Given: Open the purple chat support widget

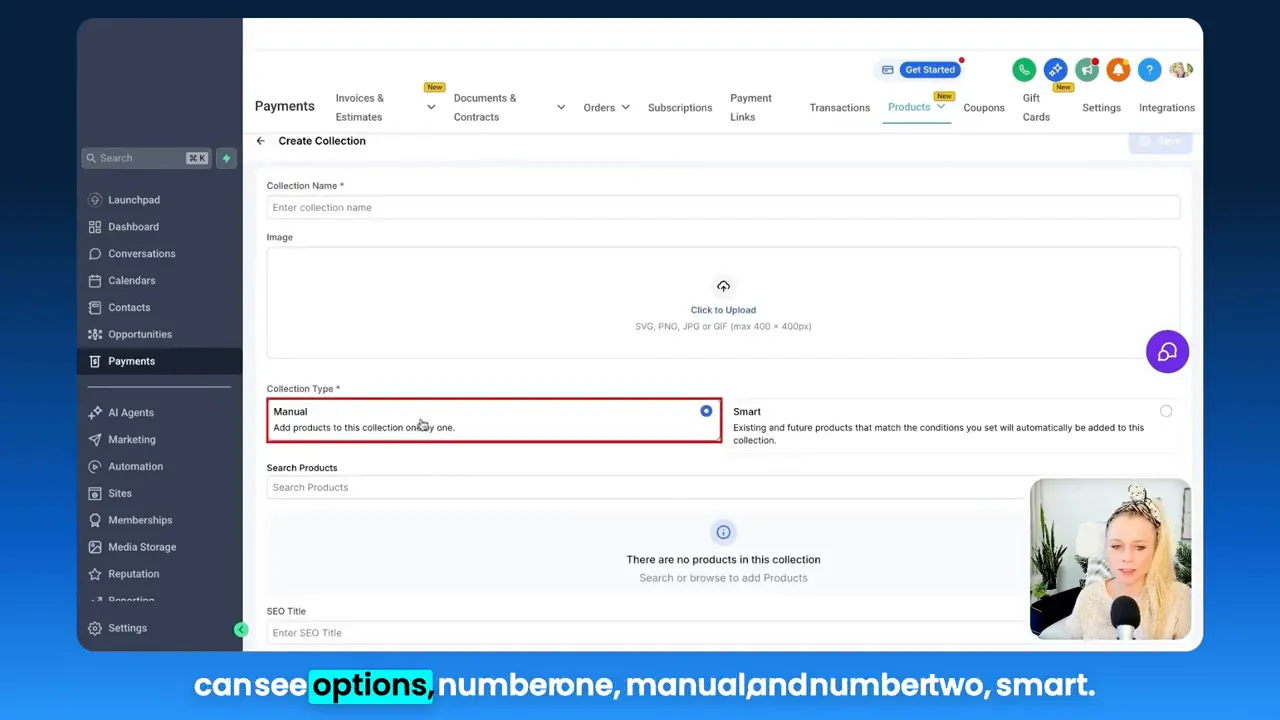Looking at the screenshot, I should pos(1167,352).
